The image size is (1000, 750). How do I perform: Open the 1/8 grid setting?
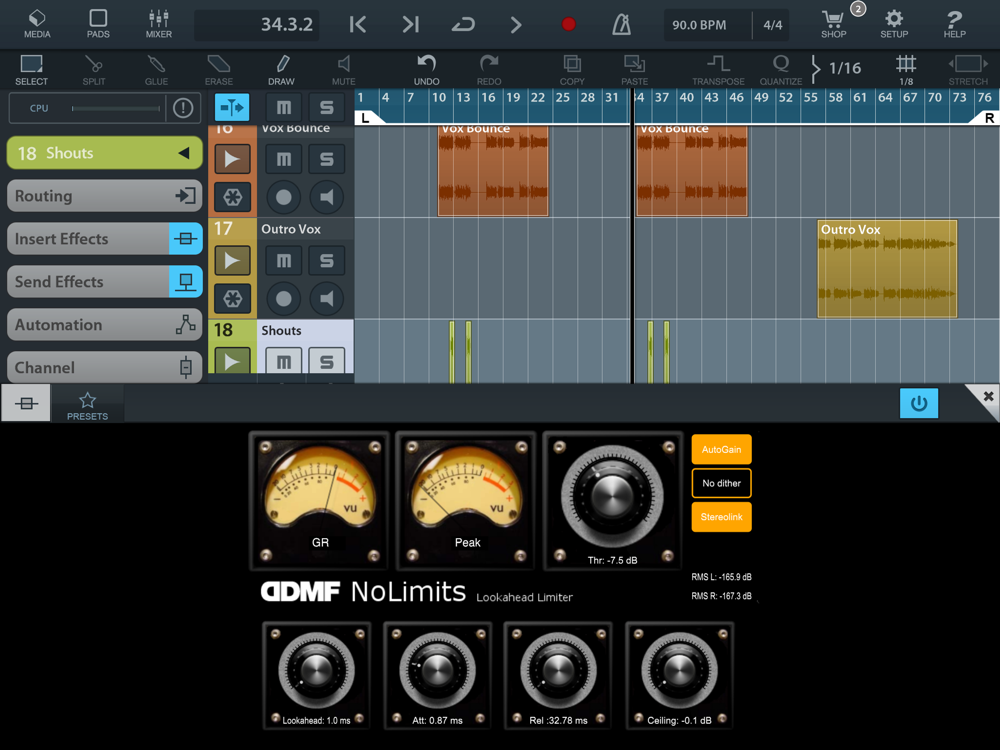(906, 70)
